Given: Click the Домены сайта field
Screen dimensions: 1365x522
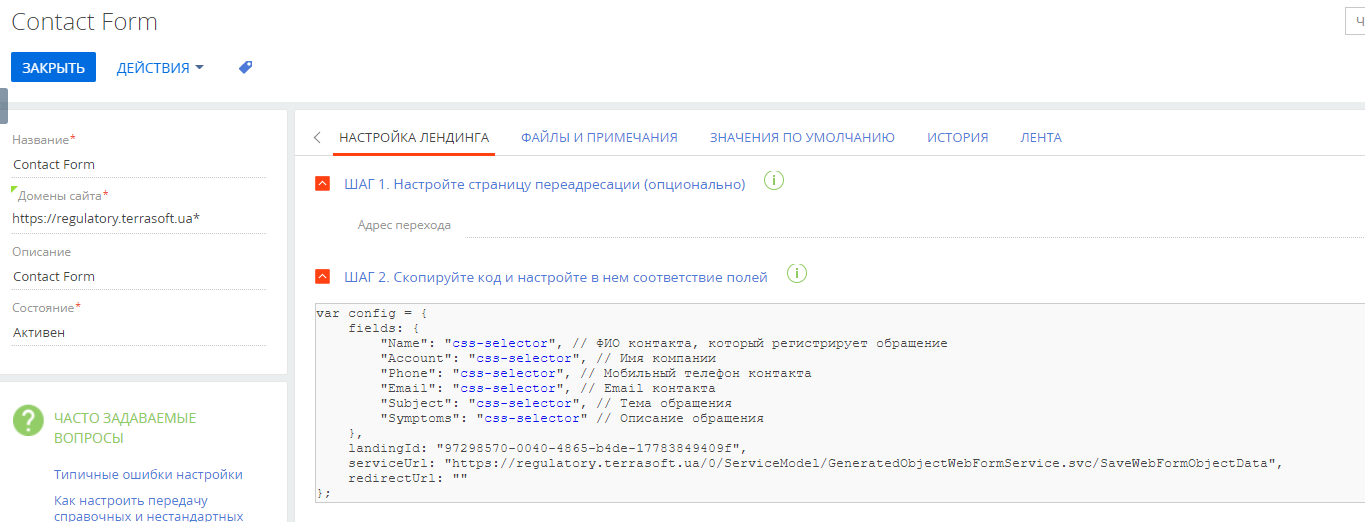Looking at the screenshot, I should tap(139, 218).
